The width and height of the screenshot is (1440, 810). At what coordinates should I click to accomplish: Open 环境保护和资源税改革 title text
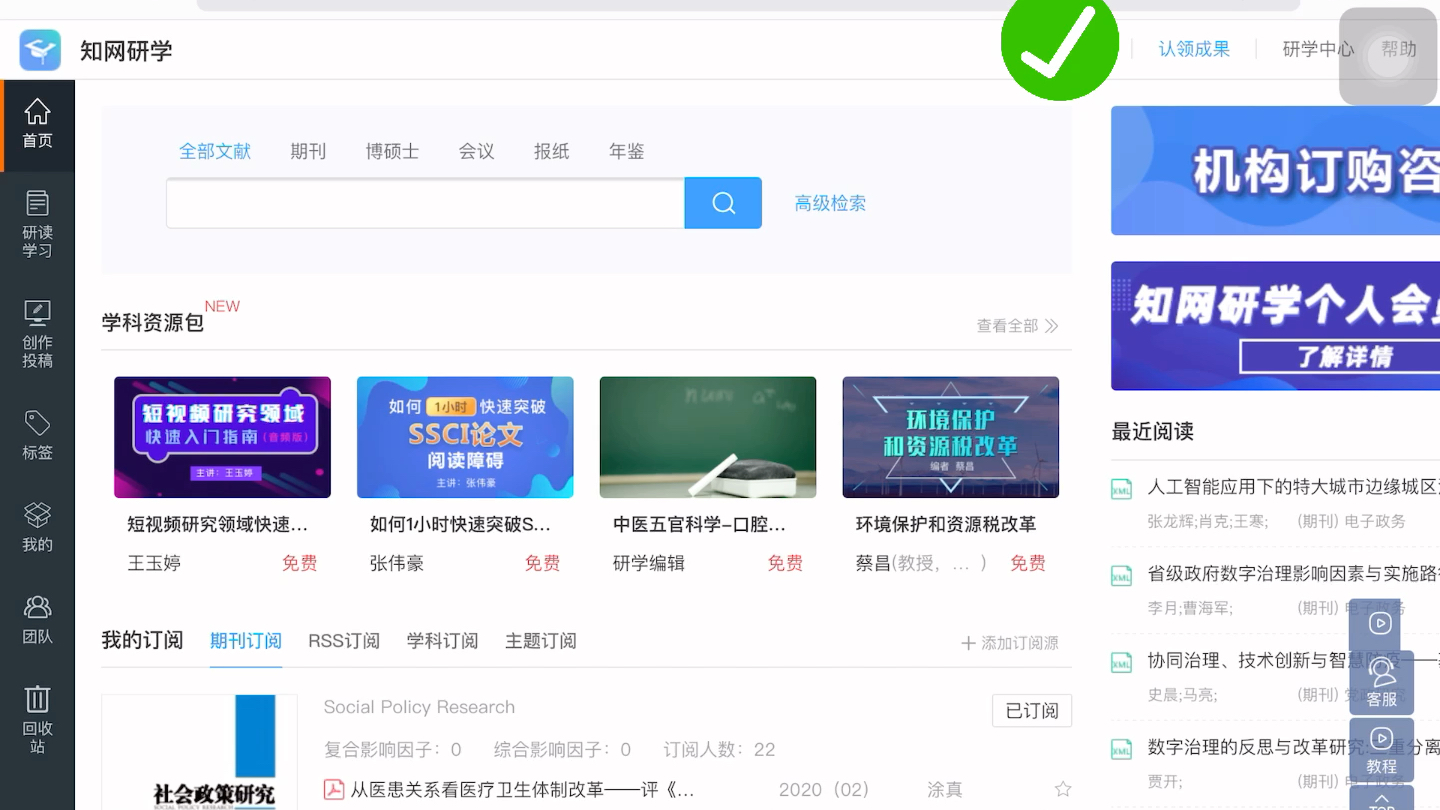pyautogui.click(x=946, y=524)
